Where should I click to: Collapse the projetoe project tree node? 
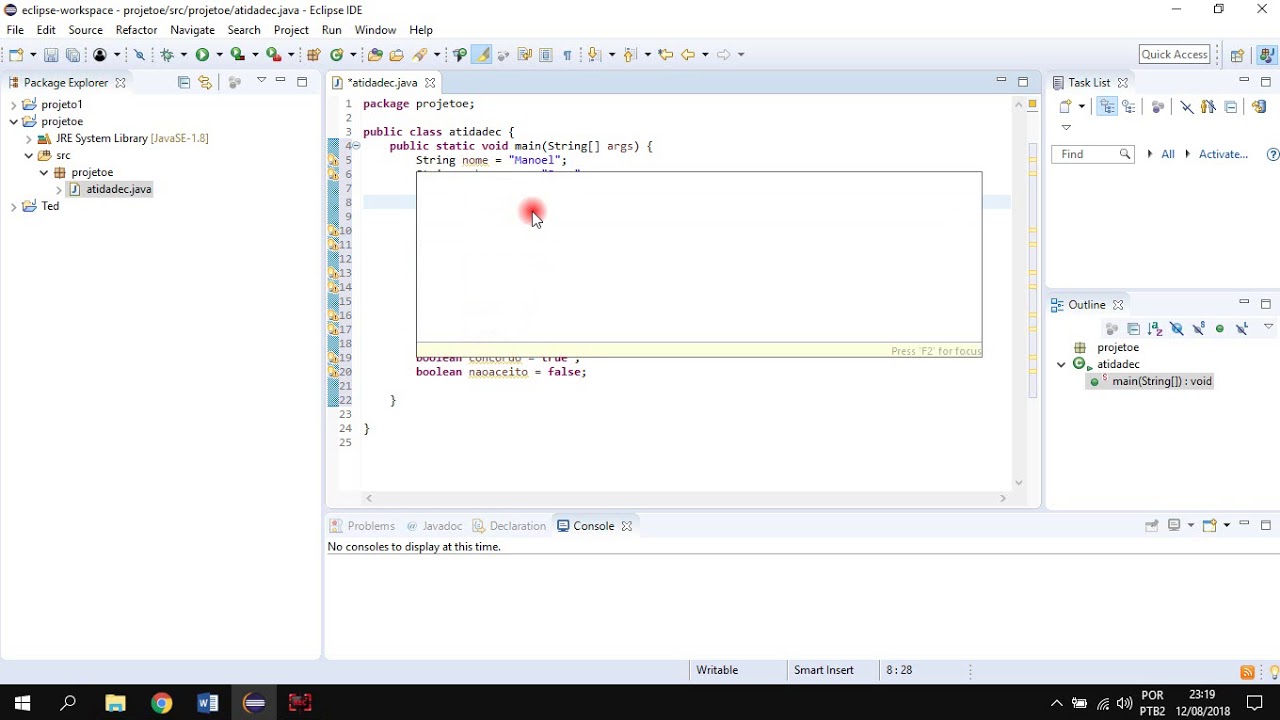(14, 121)
